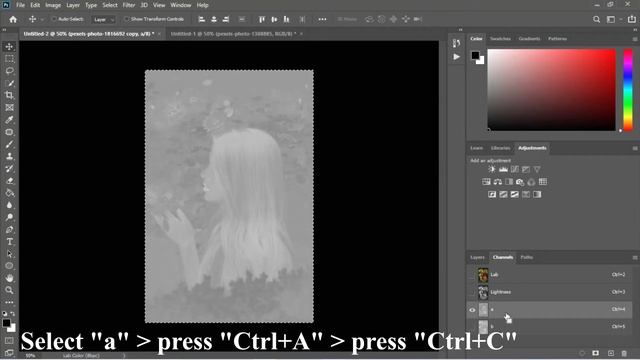
Task: Collapse the right panels double-arrow
Action: click(635, 30)
